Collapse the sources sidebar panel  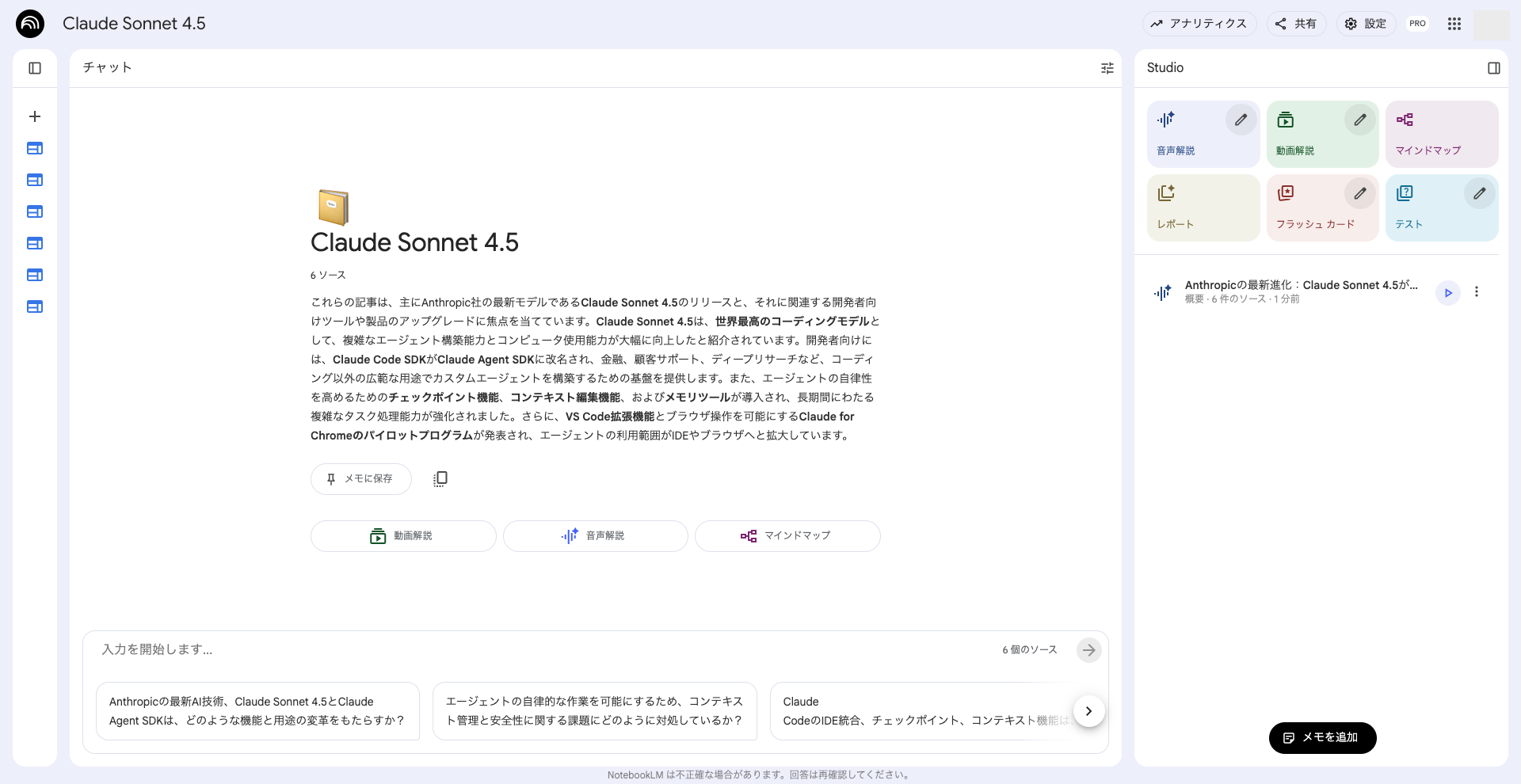click(34, 68)
